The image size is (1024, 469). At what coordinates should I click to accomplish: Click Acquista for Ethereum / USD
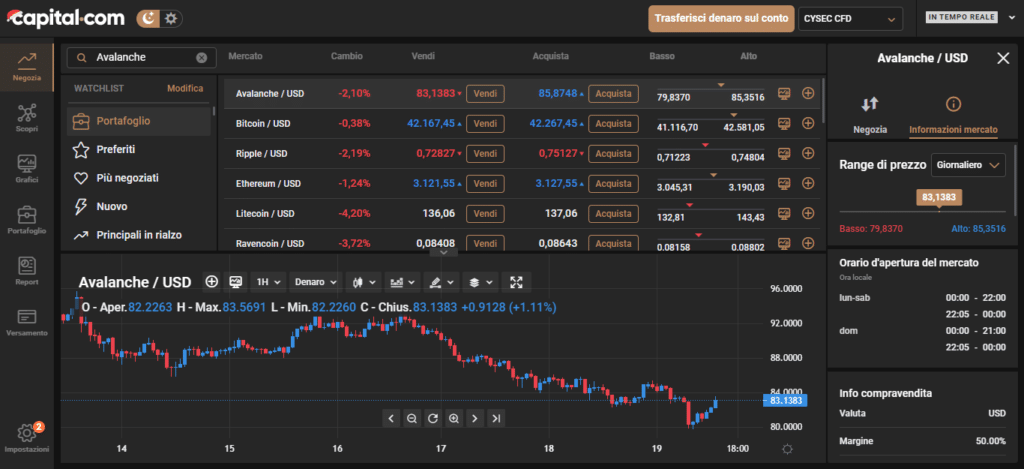pos(613,184)
